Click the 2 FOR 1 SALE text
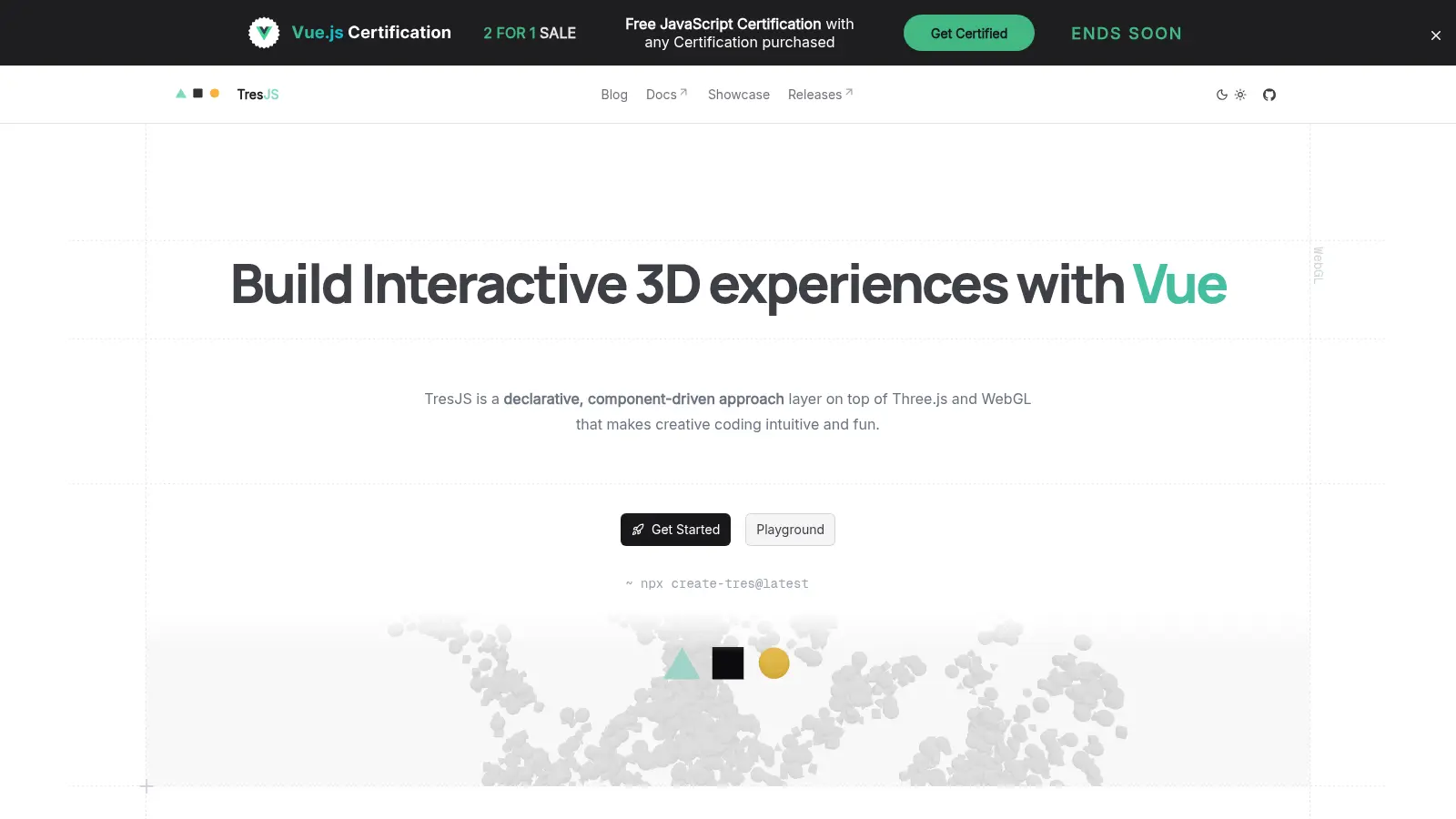 coord(530,33)
